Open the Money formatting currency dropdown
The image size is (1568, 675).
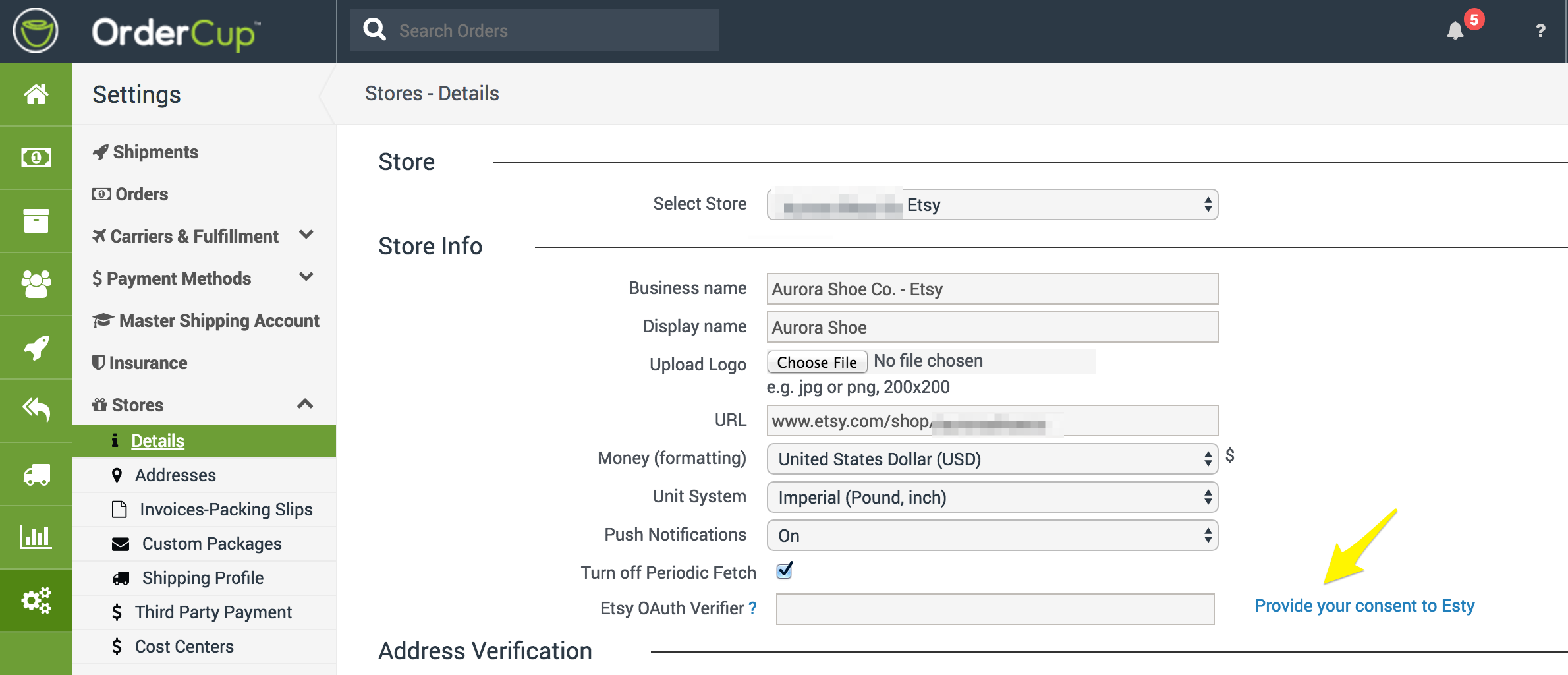click(992, 459)
